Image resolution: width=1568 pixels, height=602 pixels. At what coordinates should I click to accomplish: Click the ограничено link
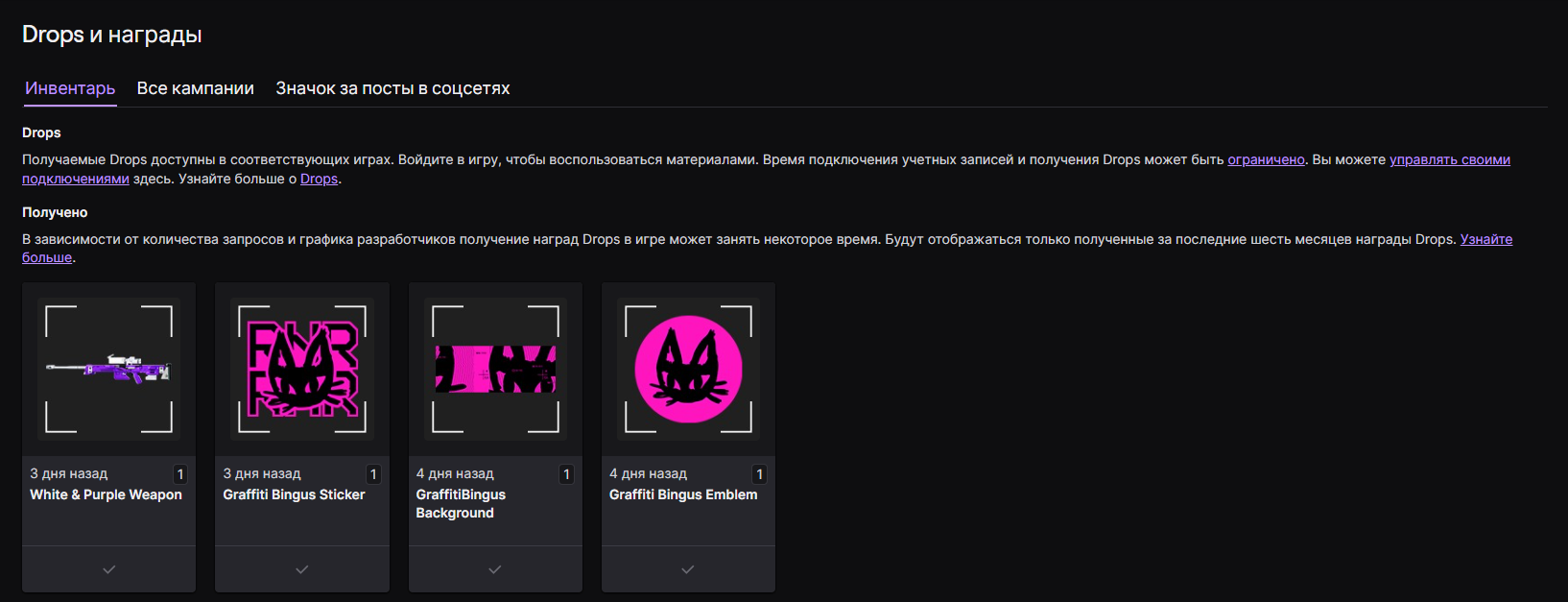1266,160
